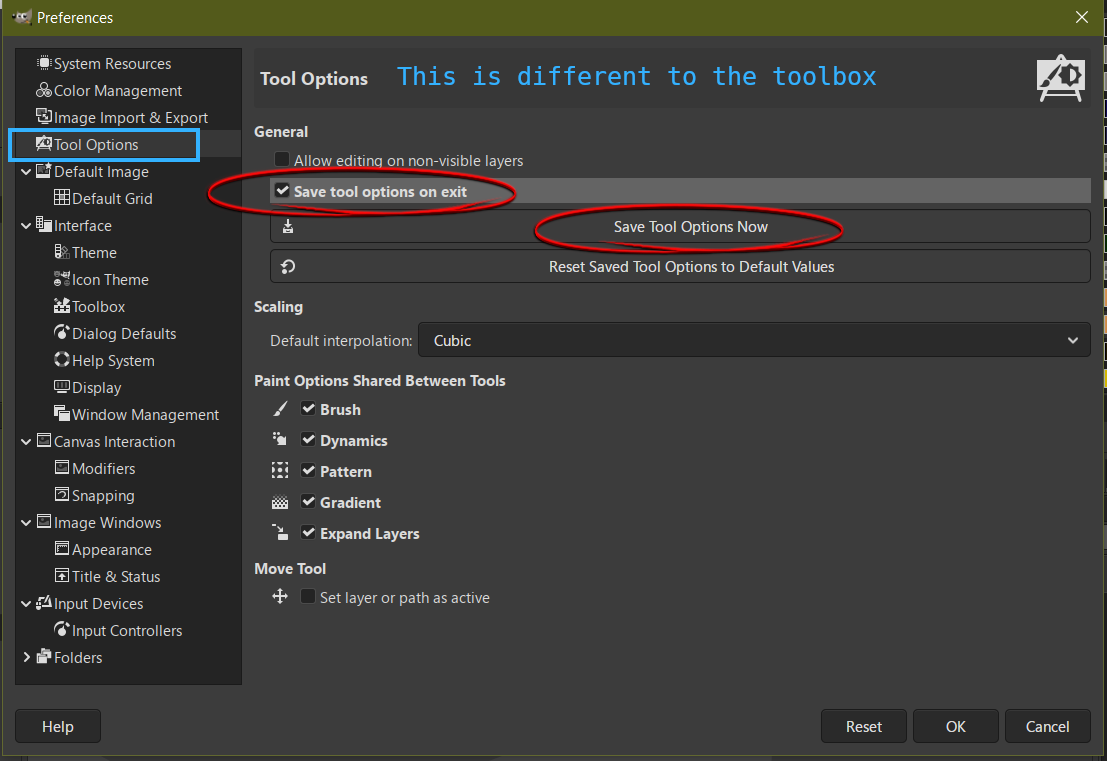Open the Snapping preferences page label
Image resolution: width=1107 pixels, height=761 pixels.
[x=103, y=496]
